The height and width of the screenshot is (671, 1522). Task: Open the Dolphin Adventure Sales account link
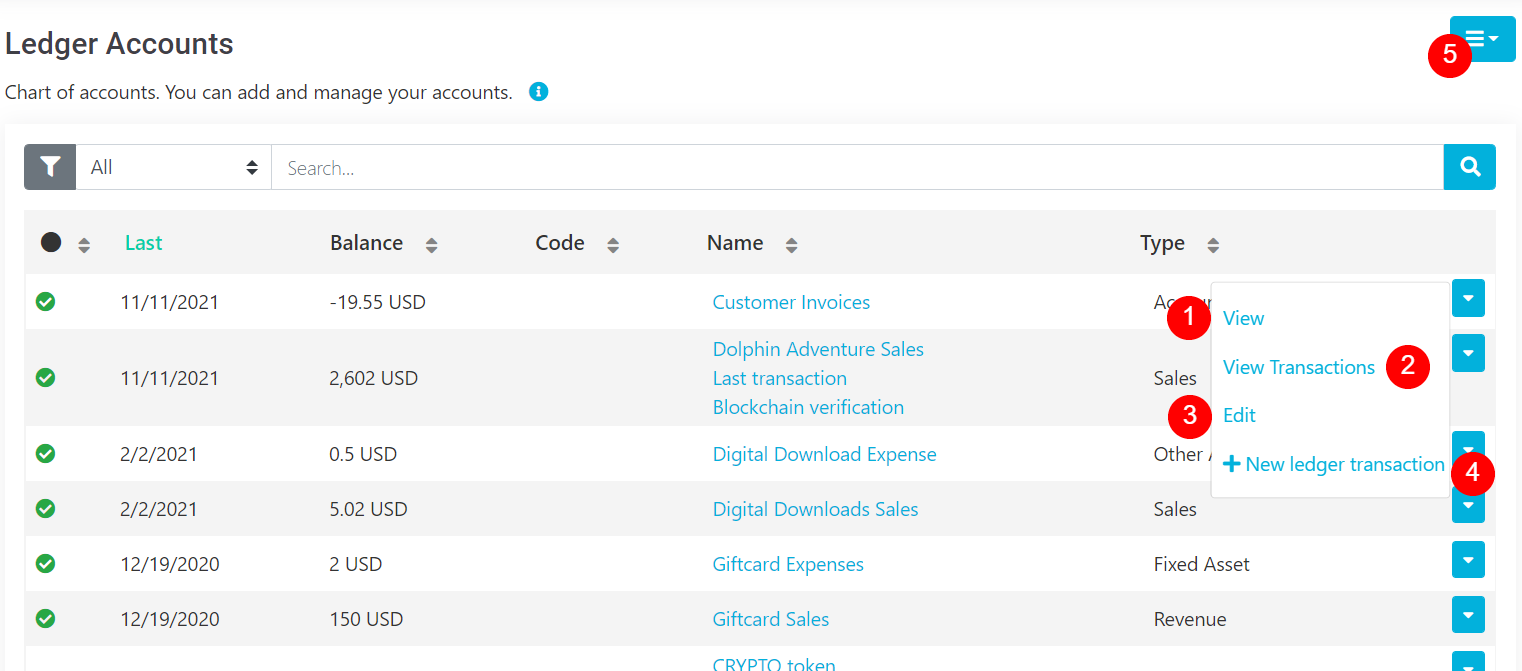point(817,349)
